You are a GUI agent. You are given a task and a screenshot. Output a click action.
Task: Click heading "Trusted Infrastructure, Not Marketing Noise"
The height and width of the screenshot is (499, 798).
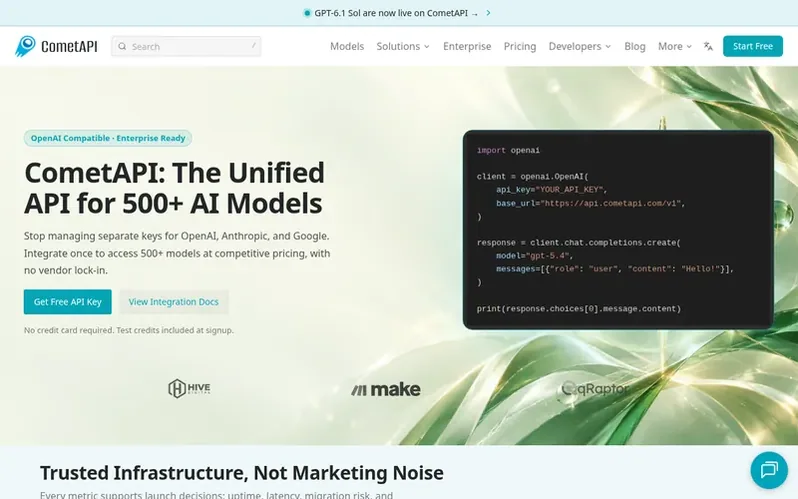tap(242, 473)
